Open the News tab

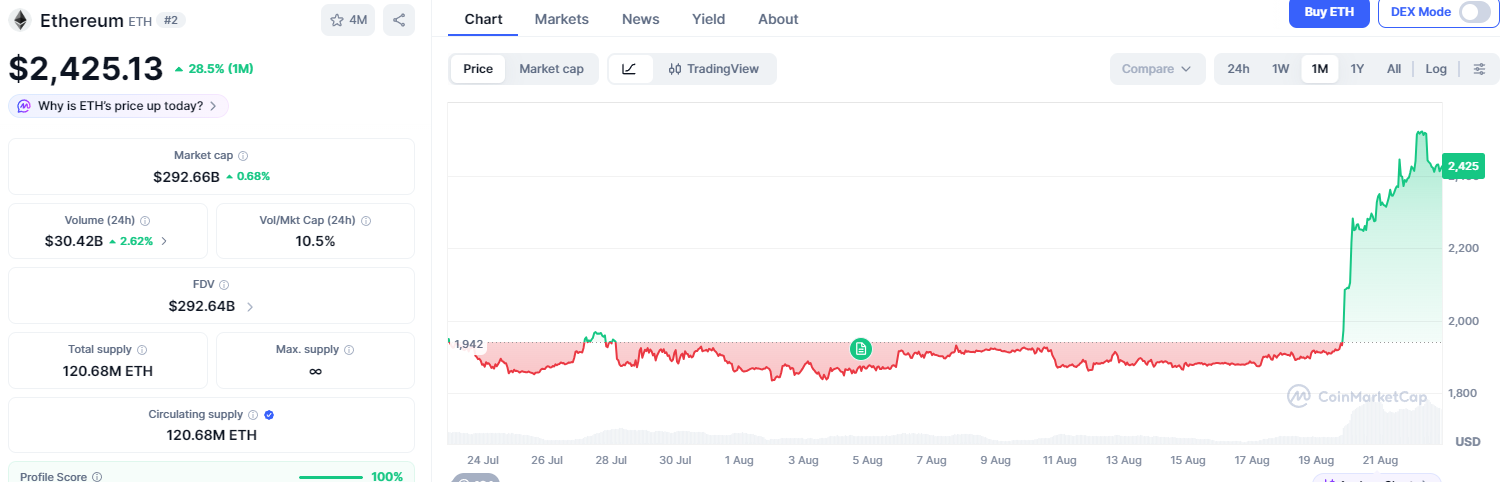click(x=640, y=19)
